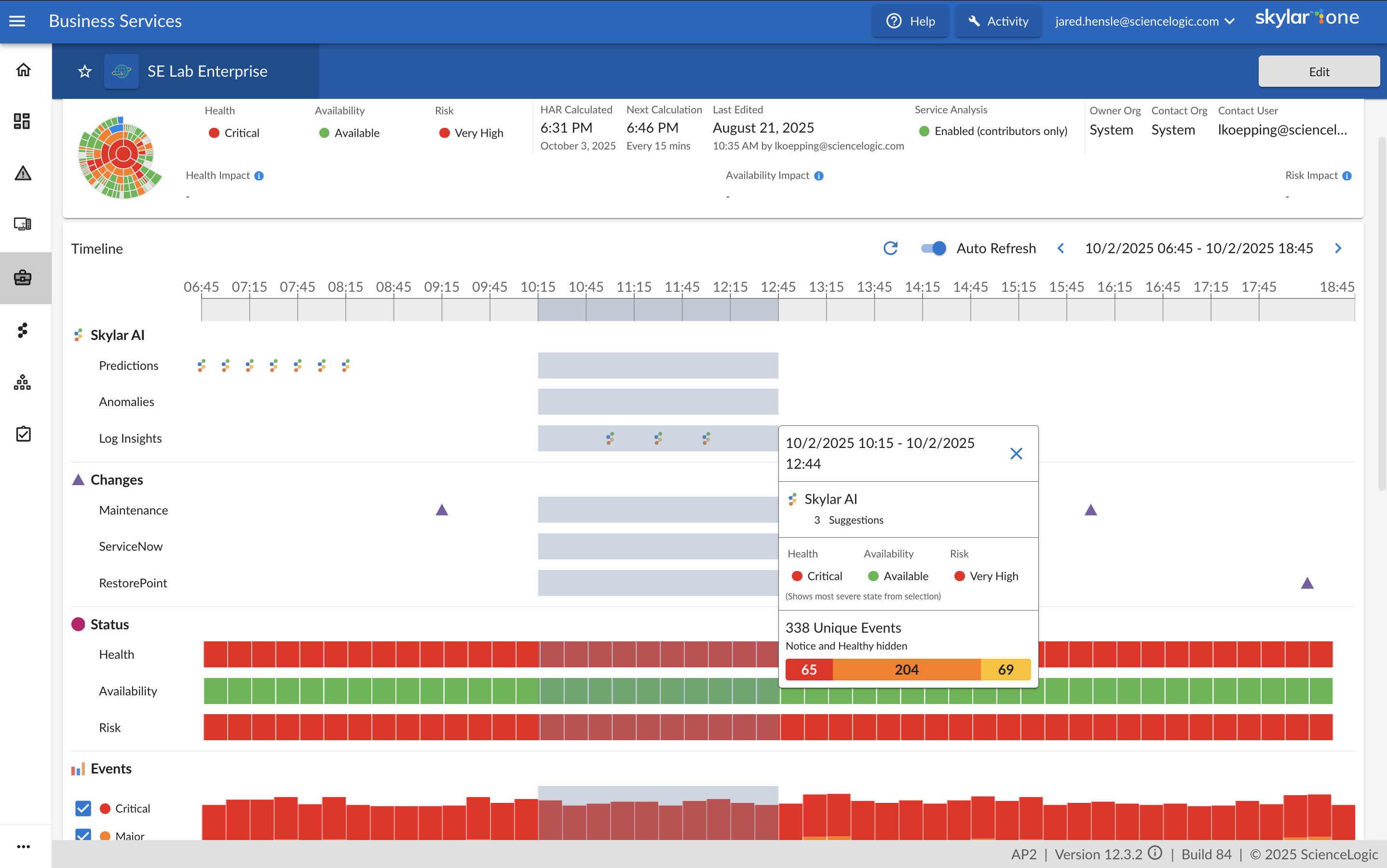
Task: Click the Anomalies row label
Action: click(126, 402)
